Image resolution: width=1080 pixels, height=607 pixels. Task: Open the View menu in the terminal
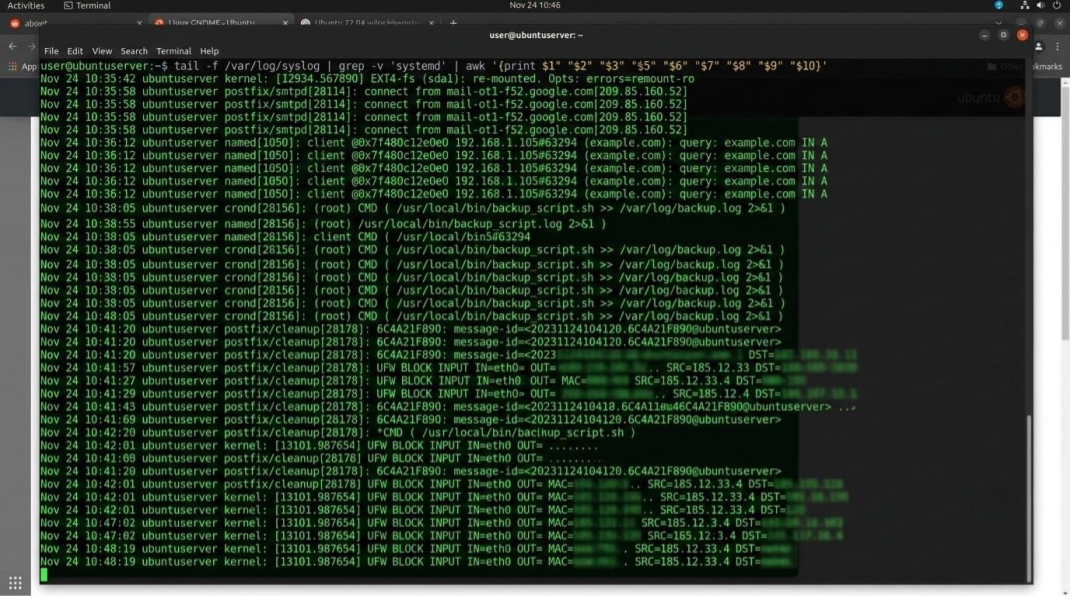(x=102, y=51)
